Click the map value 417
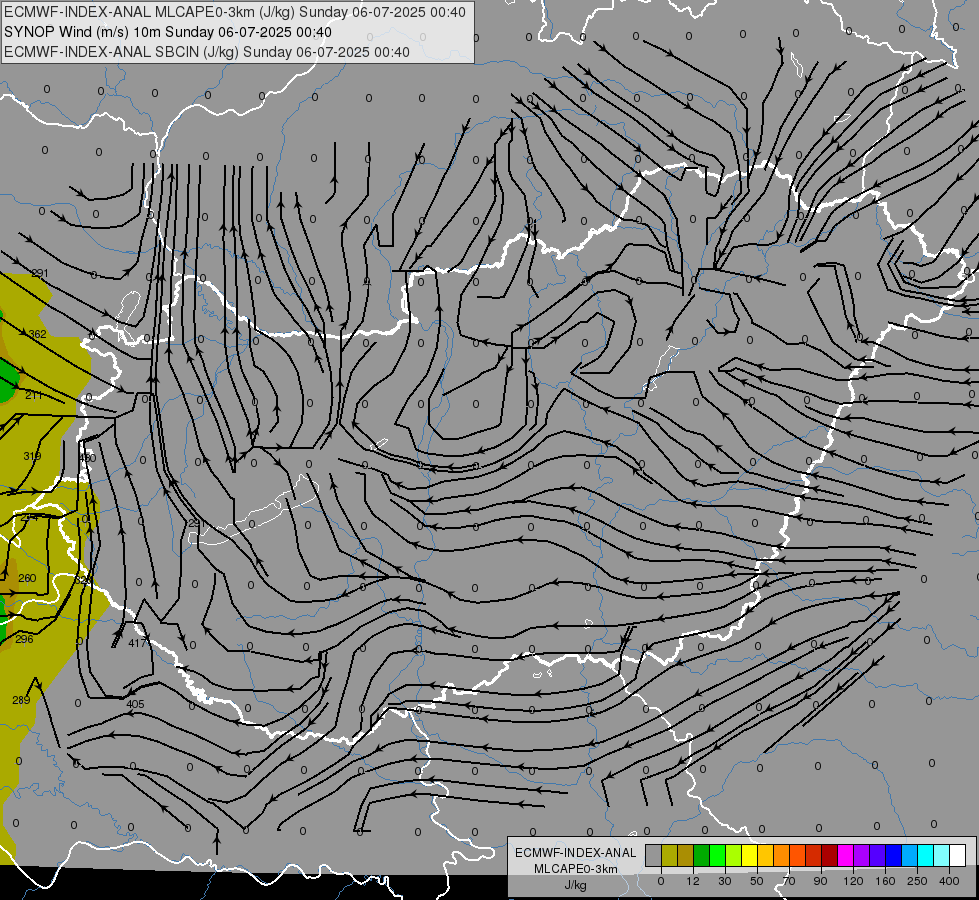The width and height of the screenshot is (979, 900). coord(137,643)
